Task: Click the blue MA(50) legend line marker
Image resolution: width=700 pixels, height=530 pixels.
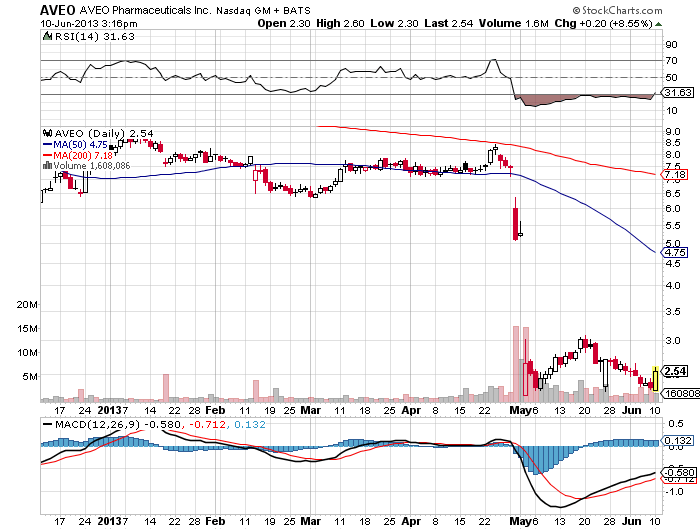Action: coord(47,145)
